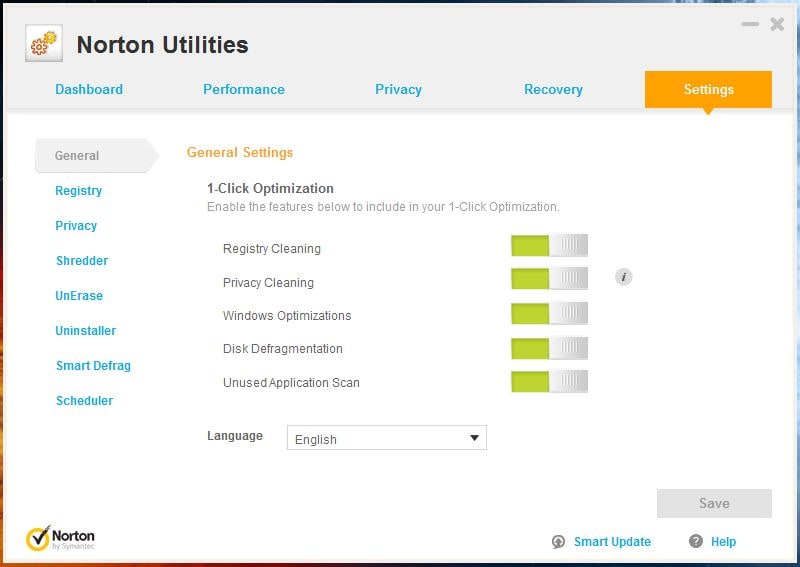Open the Language dropdown list
800x567 pixels.
tap(387, 438)
